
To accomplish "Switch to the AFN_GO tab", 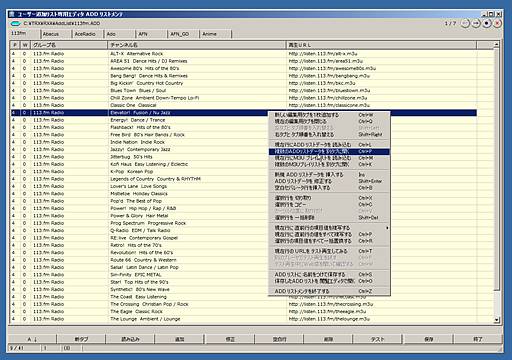I will (x=183, y=34).
